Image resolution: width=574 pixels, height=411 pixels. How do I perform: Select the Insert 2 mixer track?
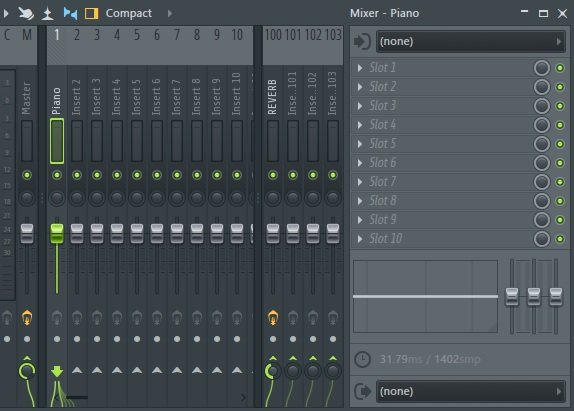point(77,97)
